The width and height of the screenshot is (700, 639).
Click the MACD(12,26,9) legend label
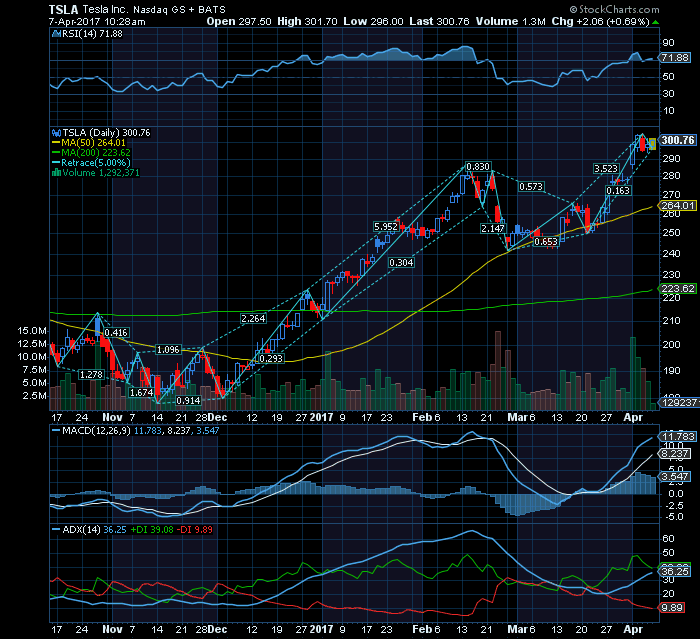click(x=96, y=430)
